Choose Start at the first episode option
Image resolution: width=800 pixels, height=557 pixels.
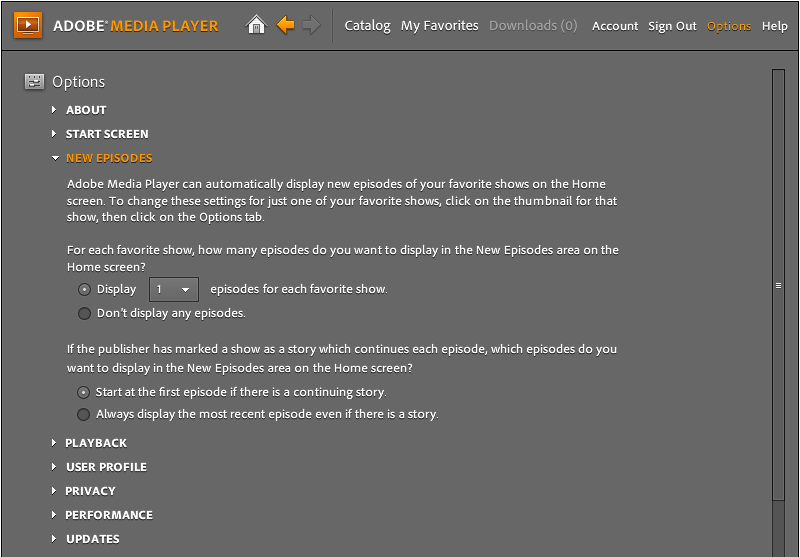click(x=85, y=392)
